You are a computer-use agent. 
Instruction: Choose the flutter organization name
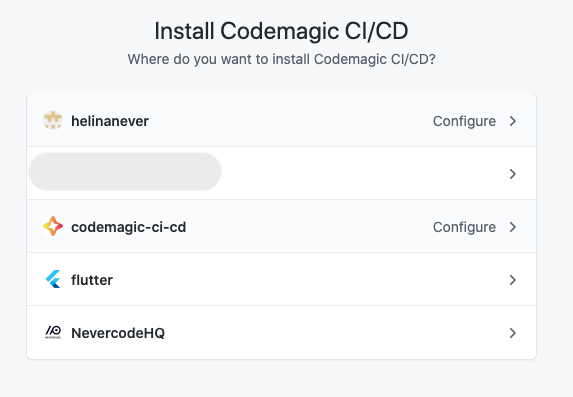point(92,280)
